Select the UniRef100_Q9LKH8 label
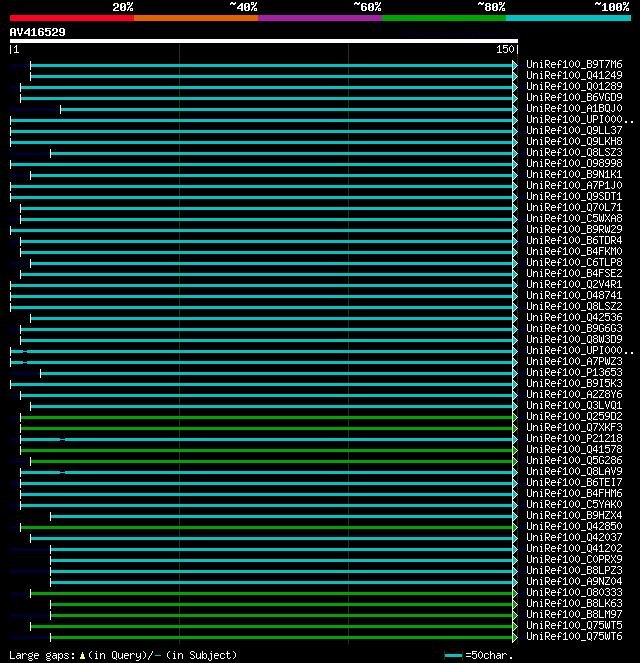This screenshot has width=640, height=663. [x=574, y=141]
